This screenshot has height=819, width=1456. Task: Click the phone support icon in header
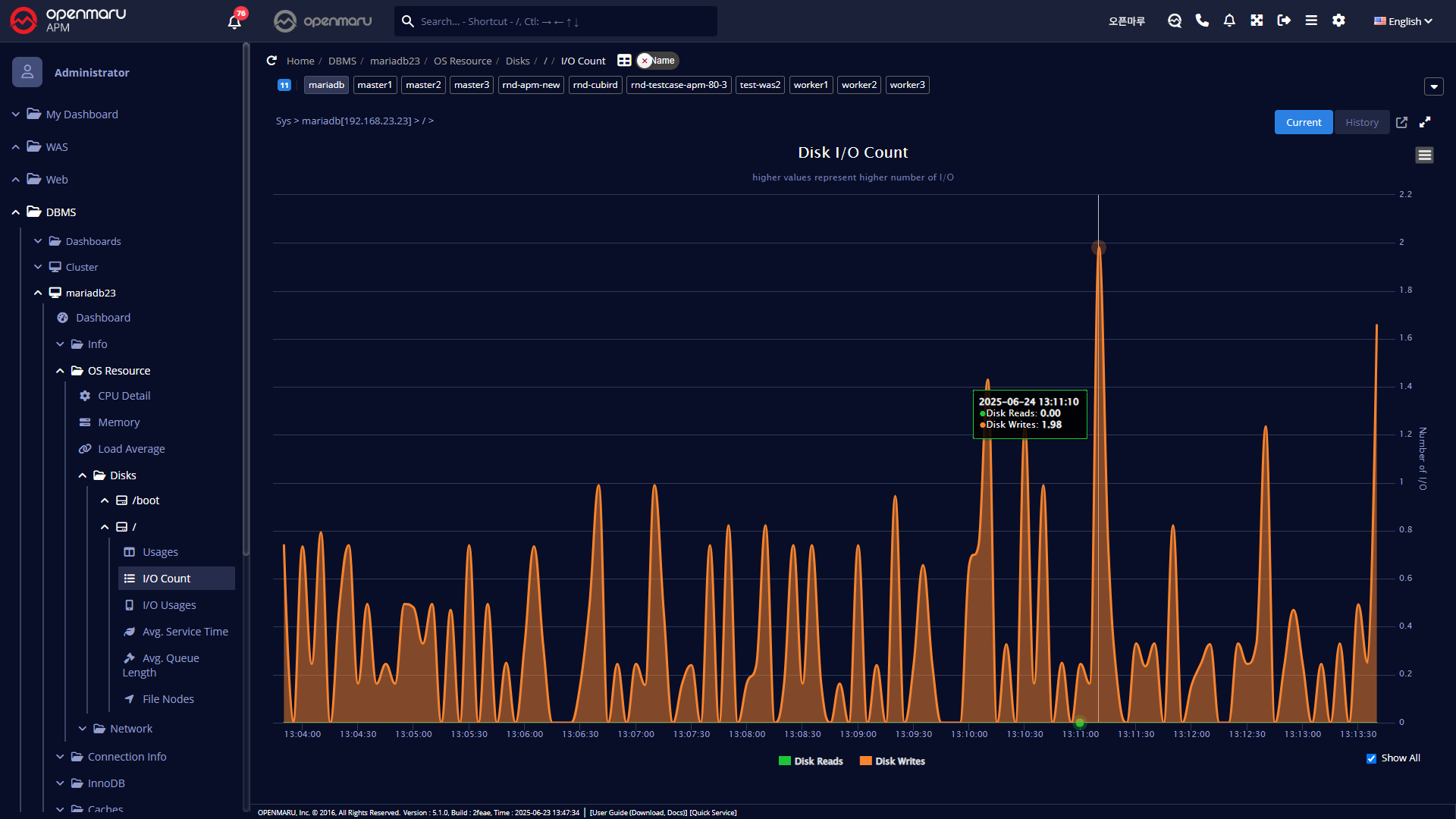[x=1202, y=20]
